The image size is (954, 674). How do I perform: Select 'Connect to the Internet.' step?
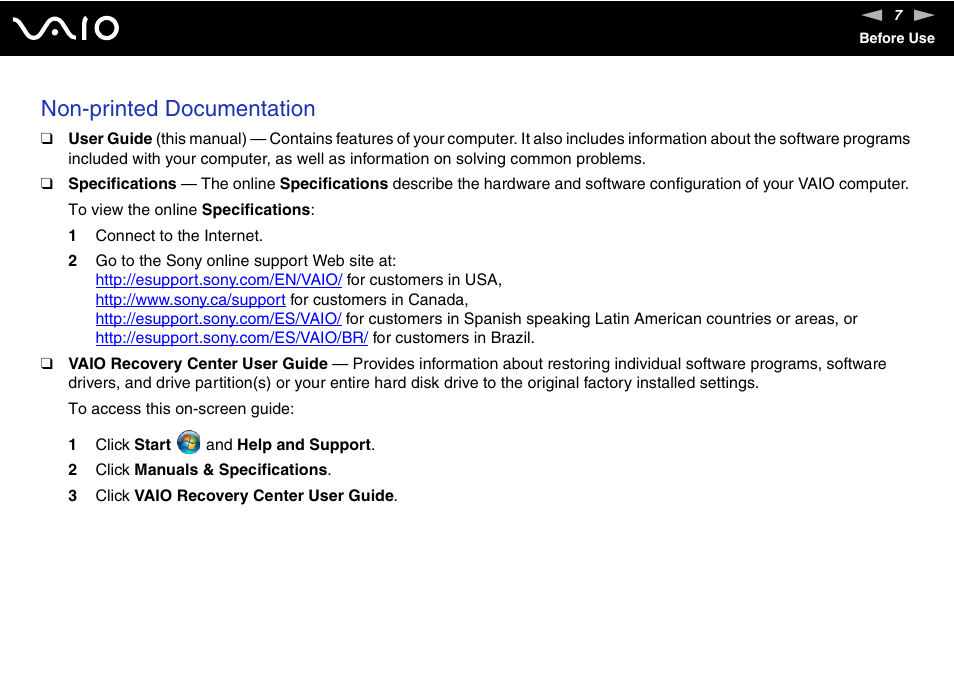179,236
